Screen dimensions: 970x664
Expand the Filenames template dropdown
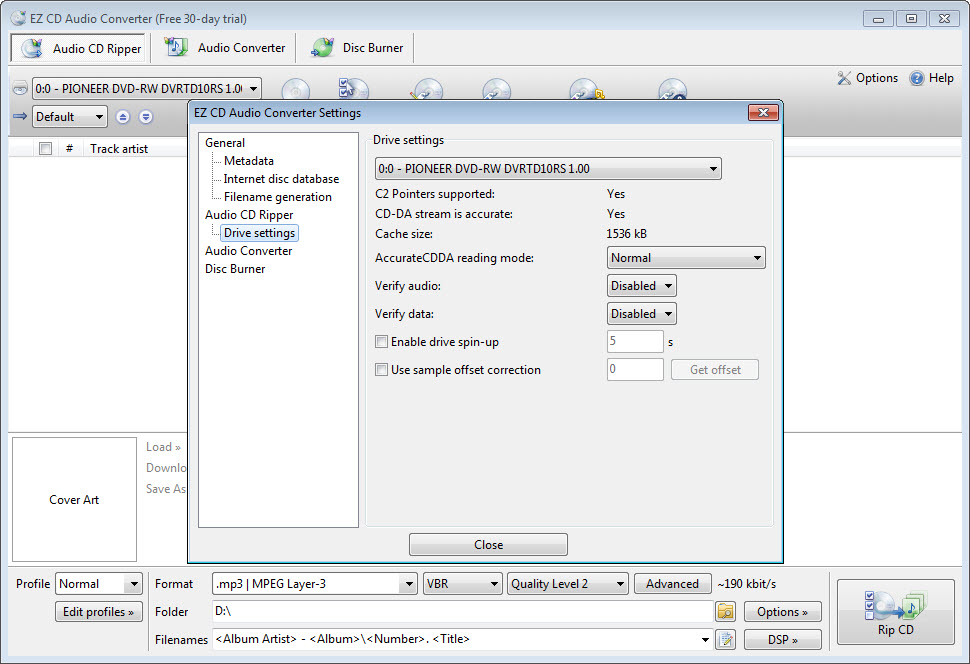(x=705, y=639)
